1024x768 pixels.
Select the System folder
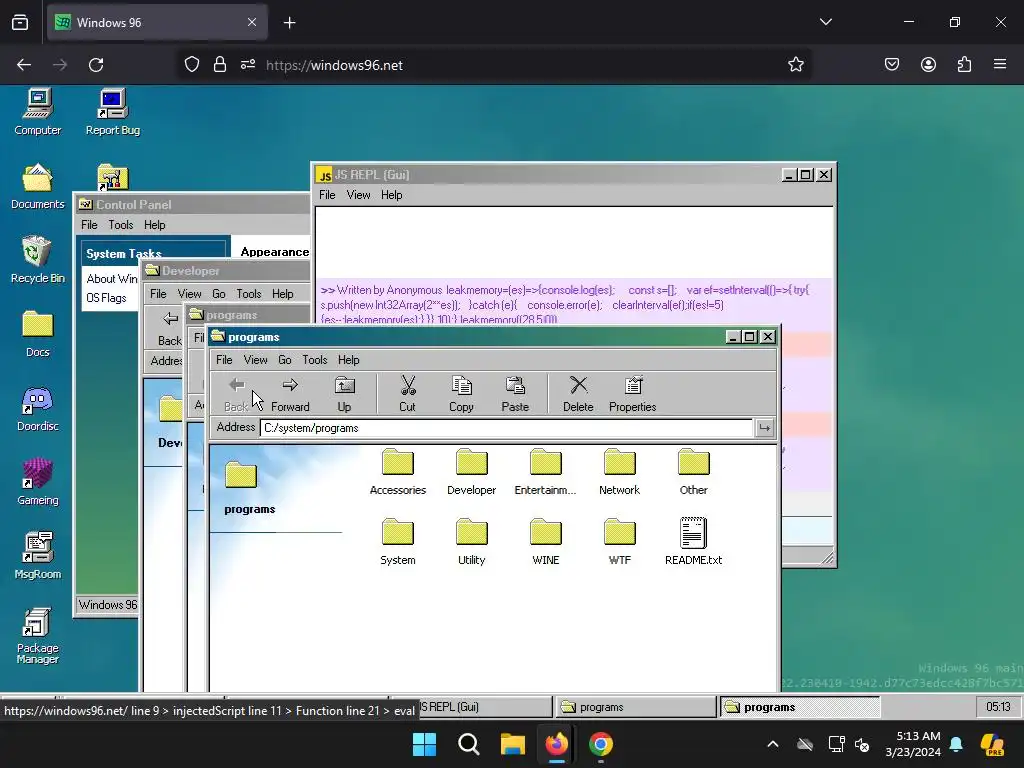398,542
